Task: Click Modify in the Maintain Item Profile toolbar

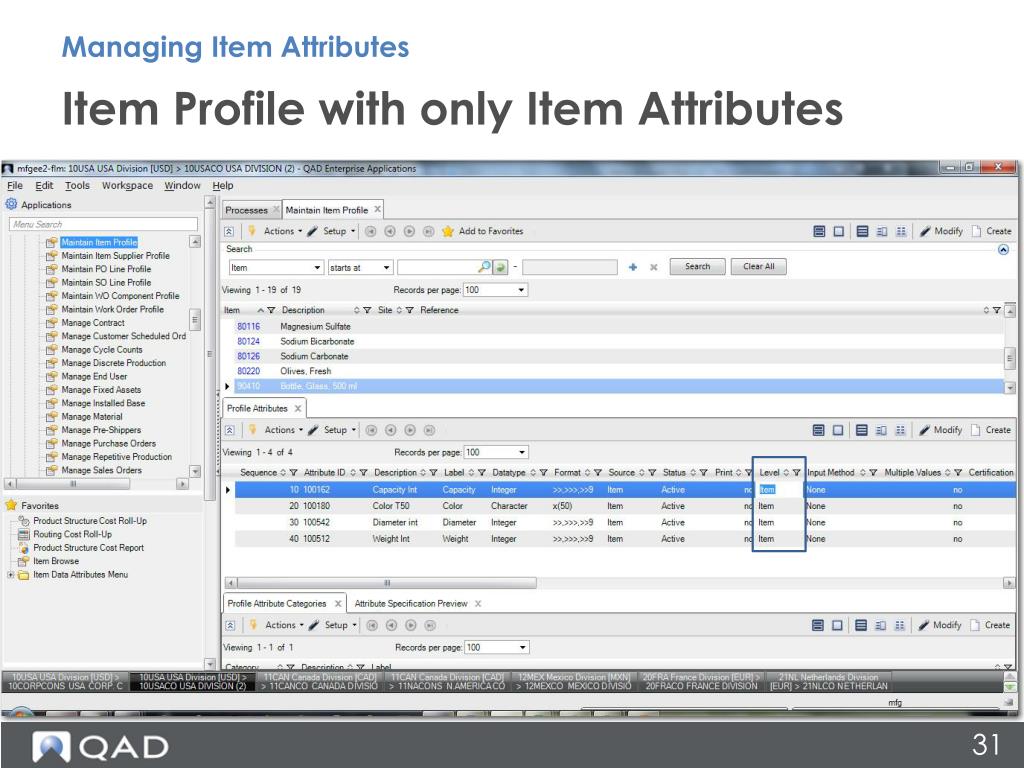Action: 941,231
